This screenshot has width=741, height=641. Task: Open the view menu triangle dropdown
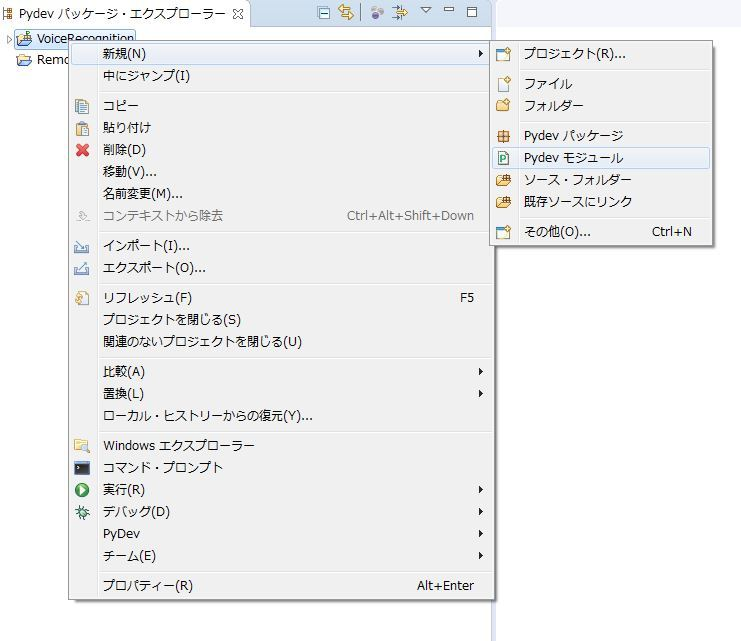(x=426, y=10)
